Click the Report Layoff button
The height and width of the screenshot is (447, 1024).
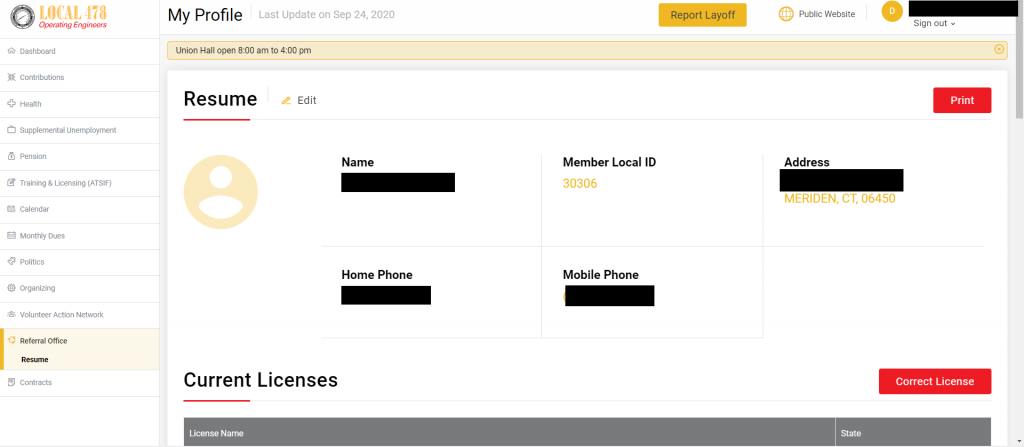click(702, 15)
